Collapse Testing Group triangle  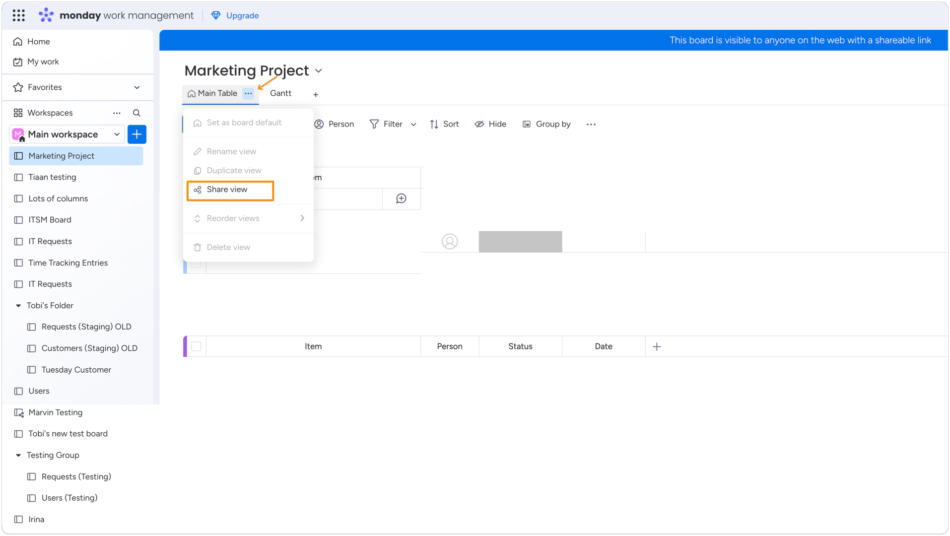pos(18,455)
